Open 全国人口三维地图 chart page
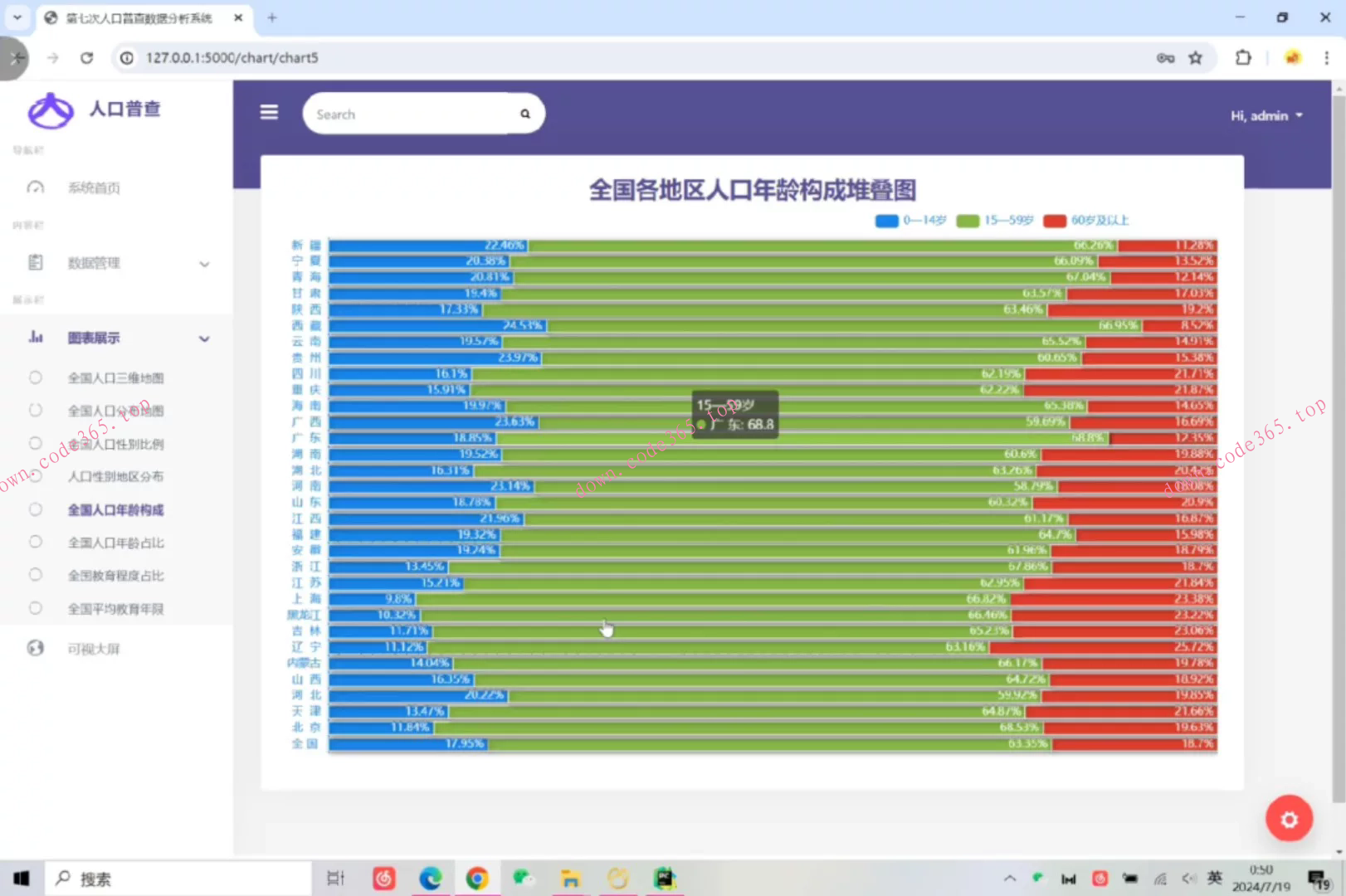 115,378
